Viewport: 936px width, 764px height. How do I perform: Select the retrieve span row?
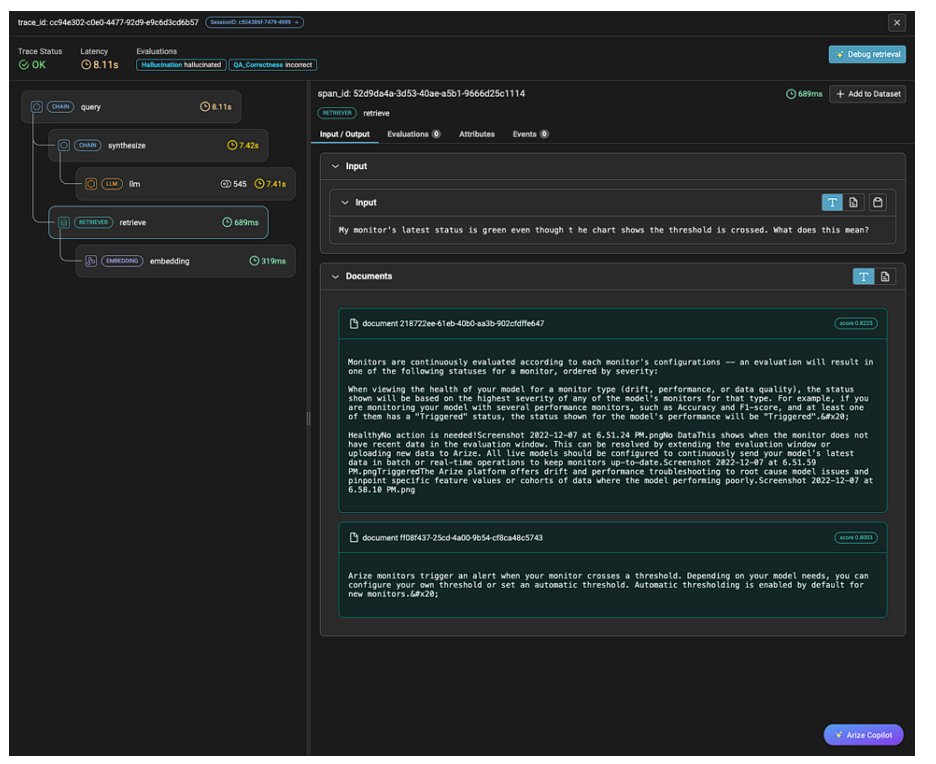coord(158,222)
